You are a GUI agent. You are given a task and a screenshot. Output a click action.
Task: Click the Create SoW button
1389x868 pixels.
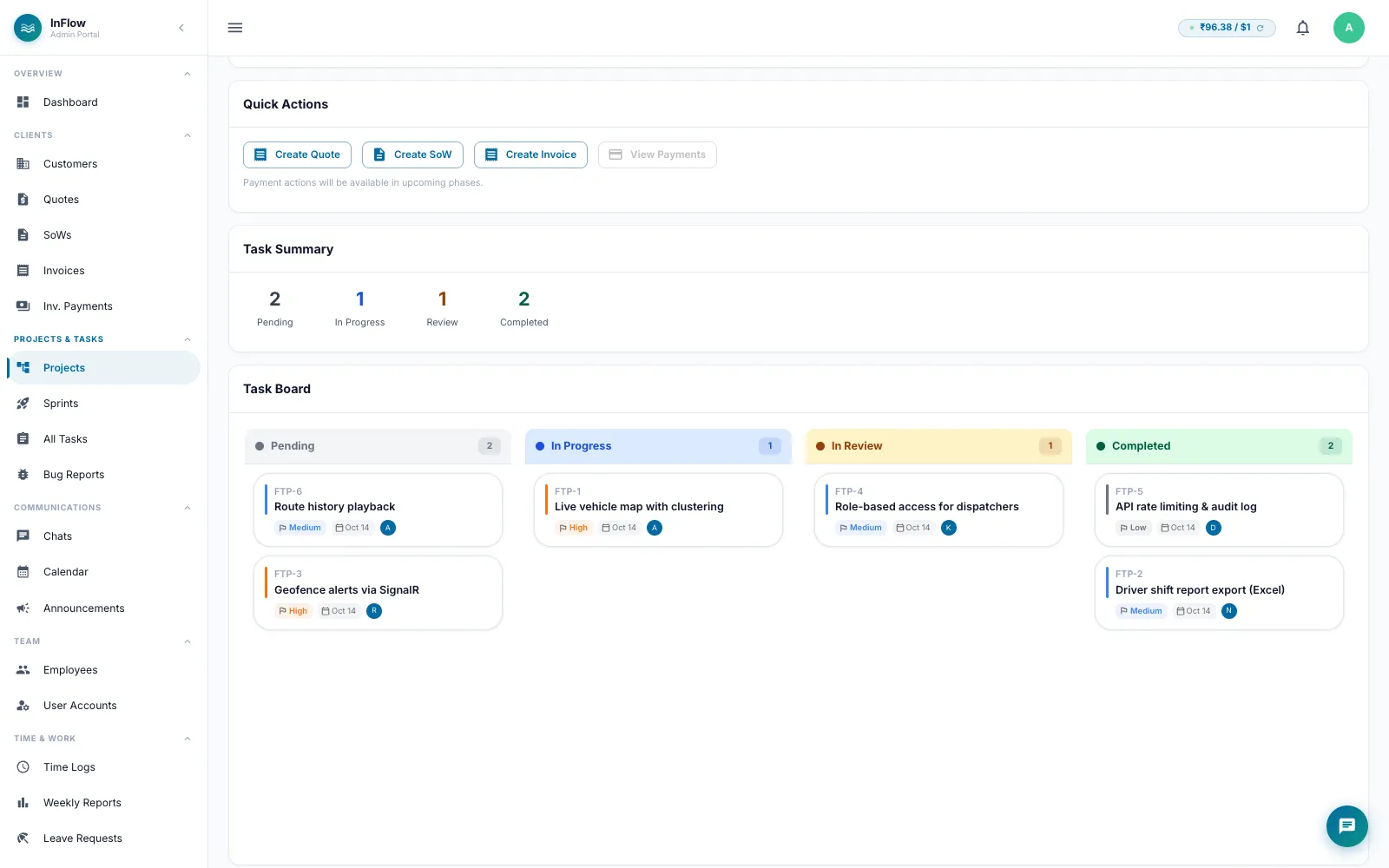[x=412, y=155]
